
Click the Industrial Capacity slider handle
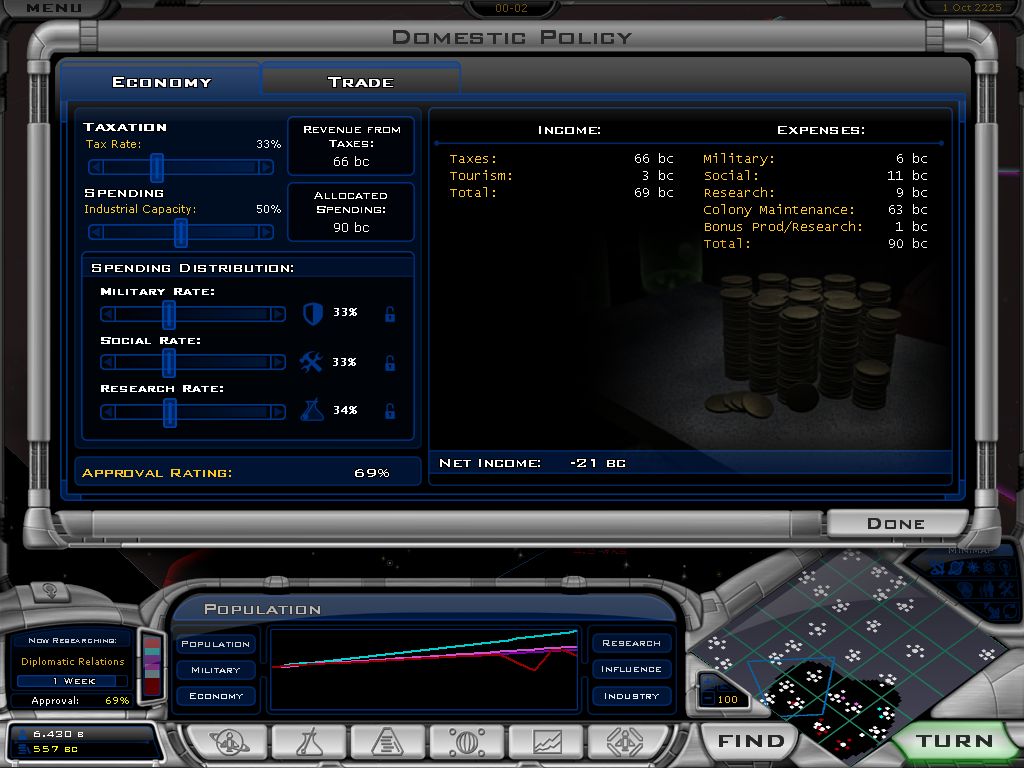[x=181, y=232]
